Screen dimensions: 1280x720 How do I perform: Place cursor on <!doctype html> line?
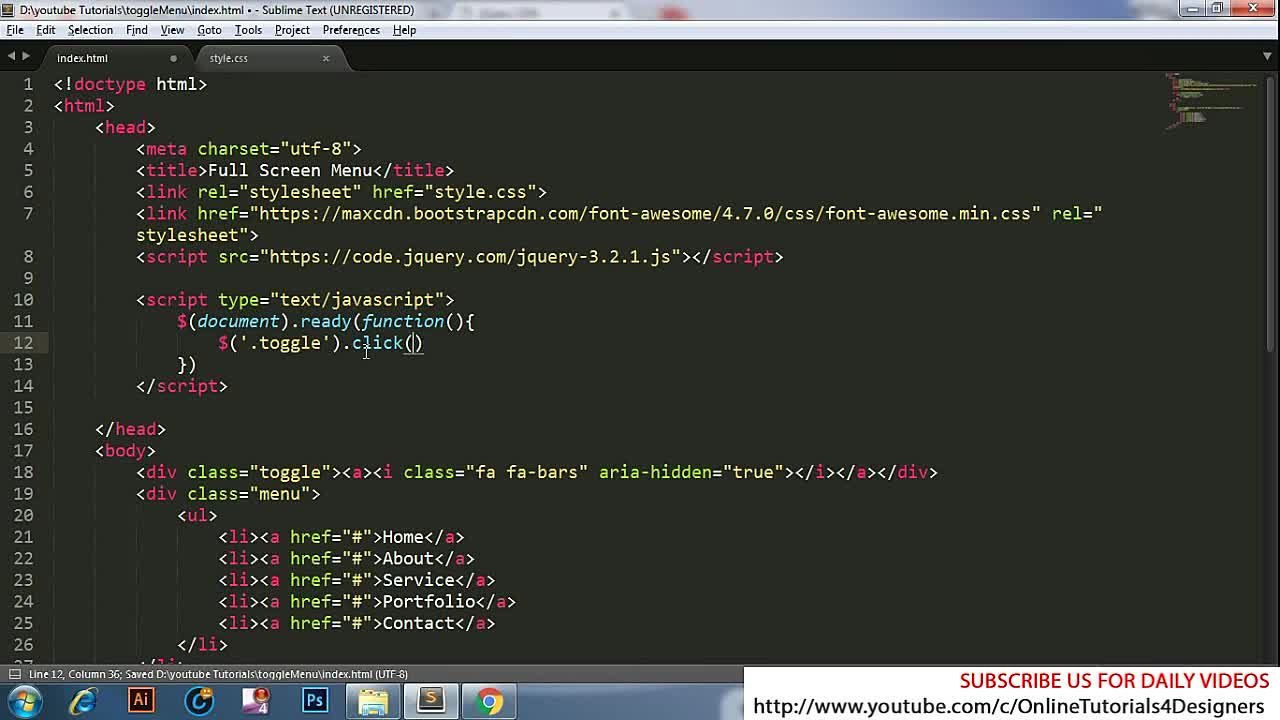(x=130, y=84)
